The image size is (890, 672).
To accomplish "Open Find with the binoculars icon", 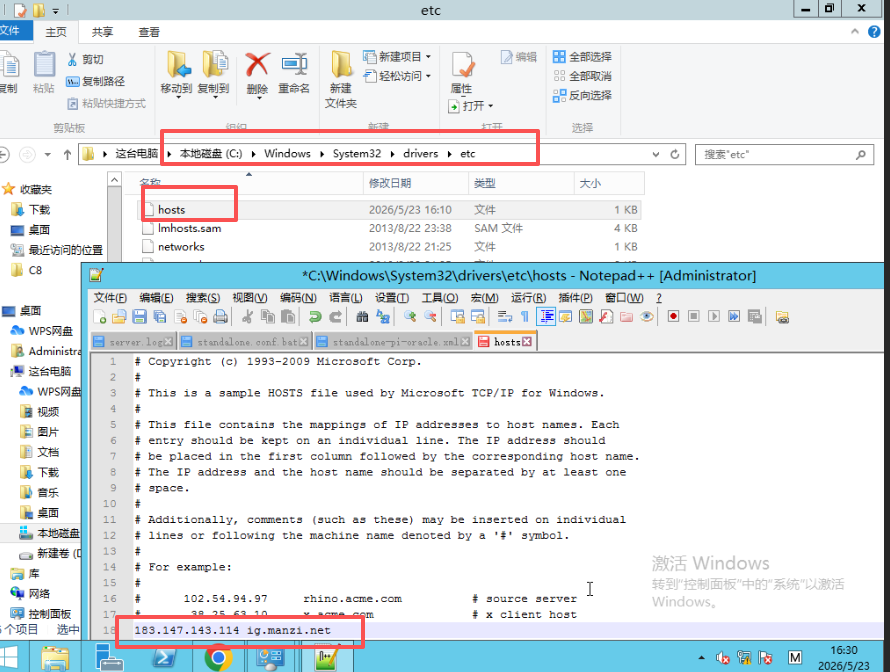I will (x=362, y=317).
